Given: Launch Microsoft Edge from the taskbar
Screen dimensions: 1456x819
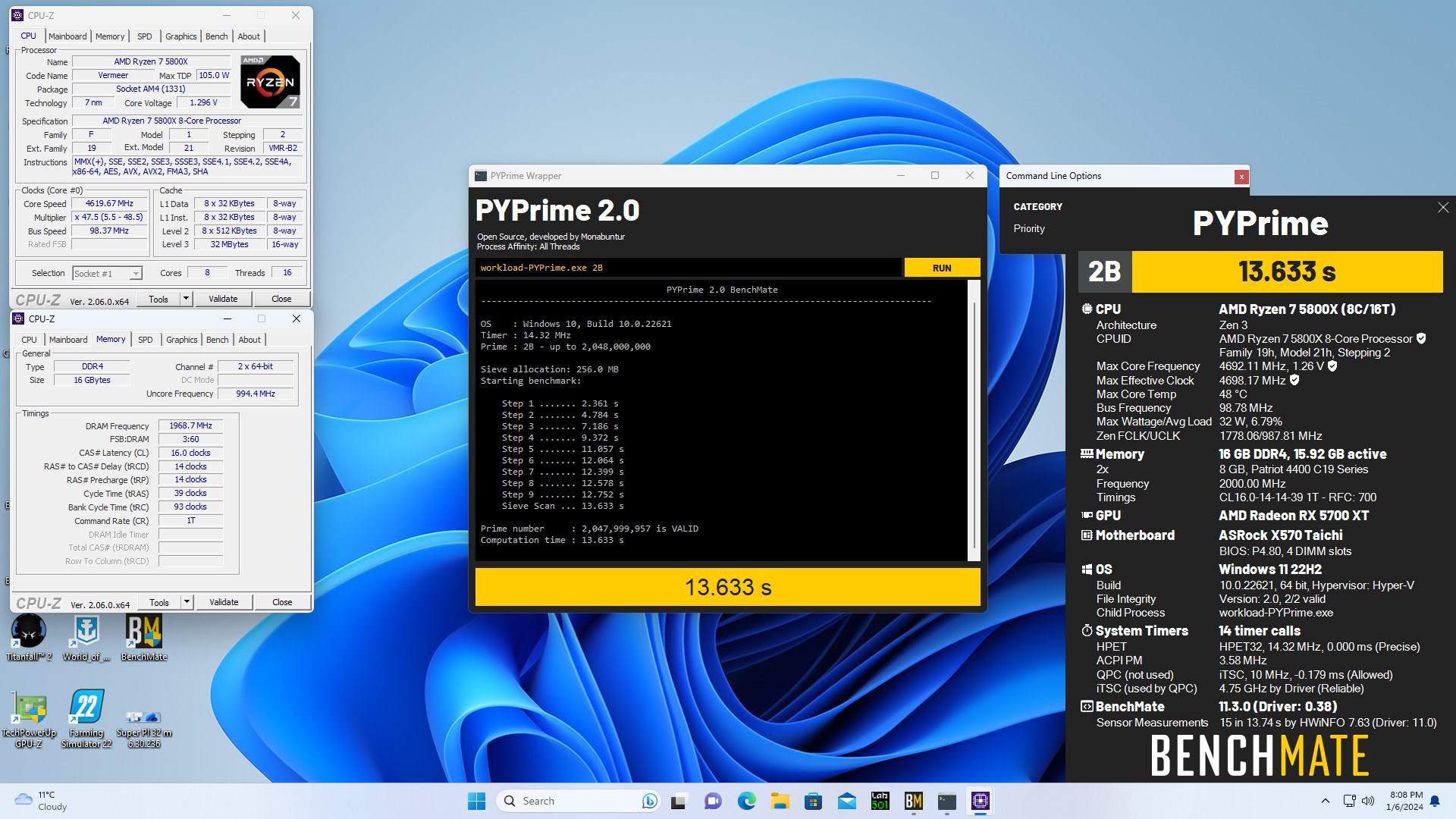Looking at the screenshot, I should (x=746, y=801).
